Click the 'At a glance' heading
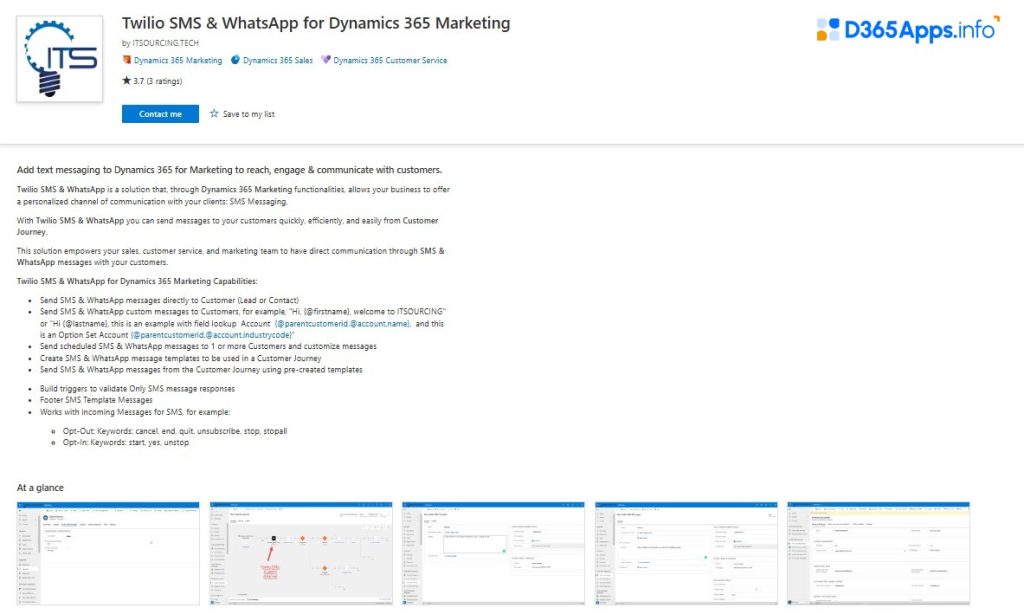 tap(40, 488)
